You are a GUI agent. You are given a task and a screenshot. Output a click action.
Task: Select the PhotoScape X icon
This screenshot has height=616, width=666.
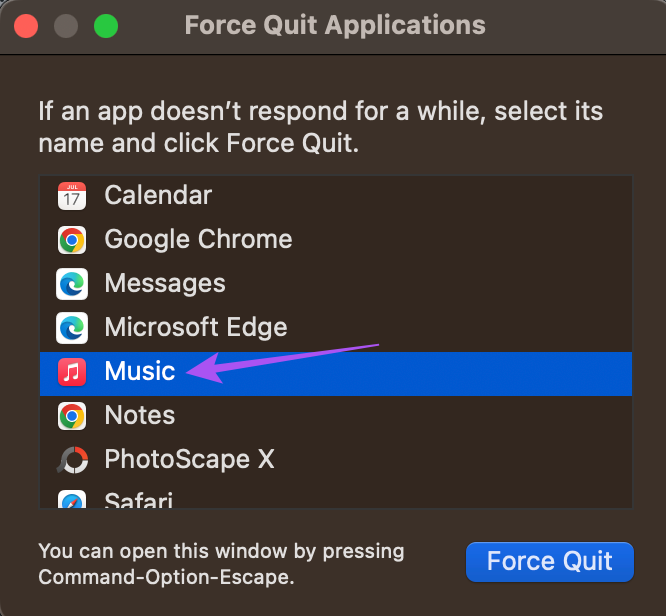coord(72,460)
